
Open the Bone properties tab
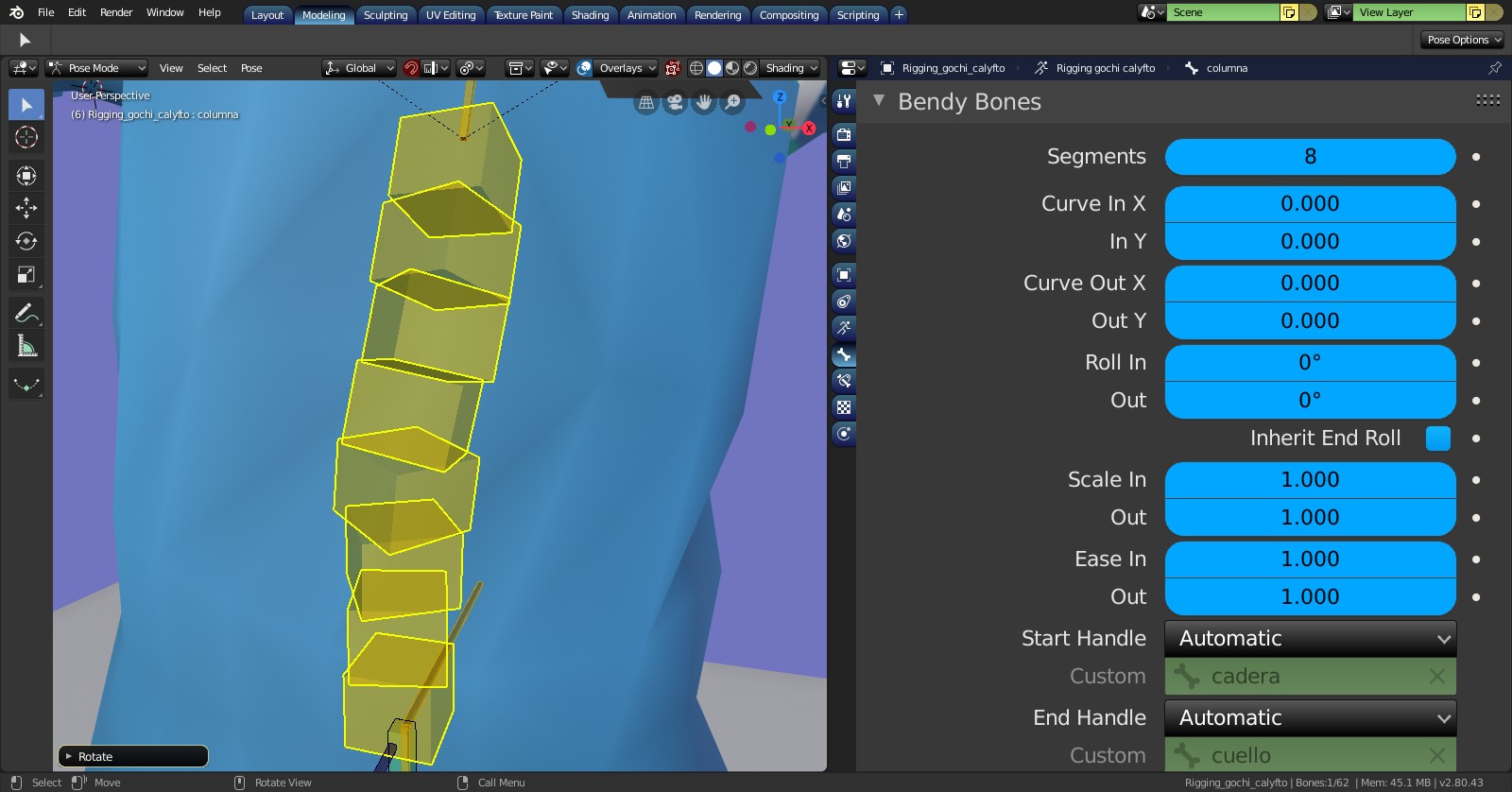click(x=844, y=354)
